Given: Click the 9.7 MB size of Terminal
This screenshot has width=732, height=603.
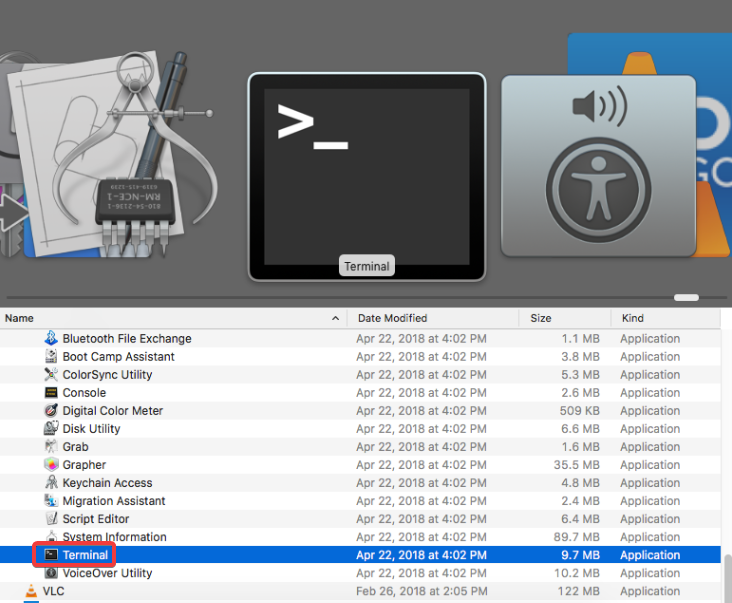Looking at the screenshot, I should point(580,555).
